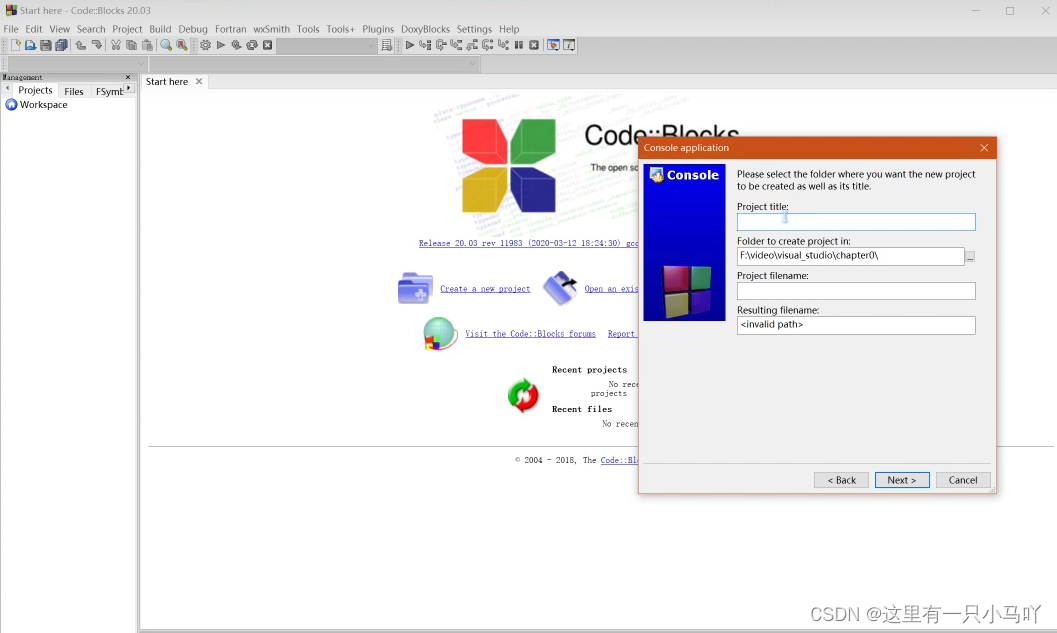Click the Release 20.03 rev link

[528, 243]
